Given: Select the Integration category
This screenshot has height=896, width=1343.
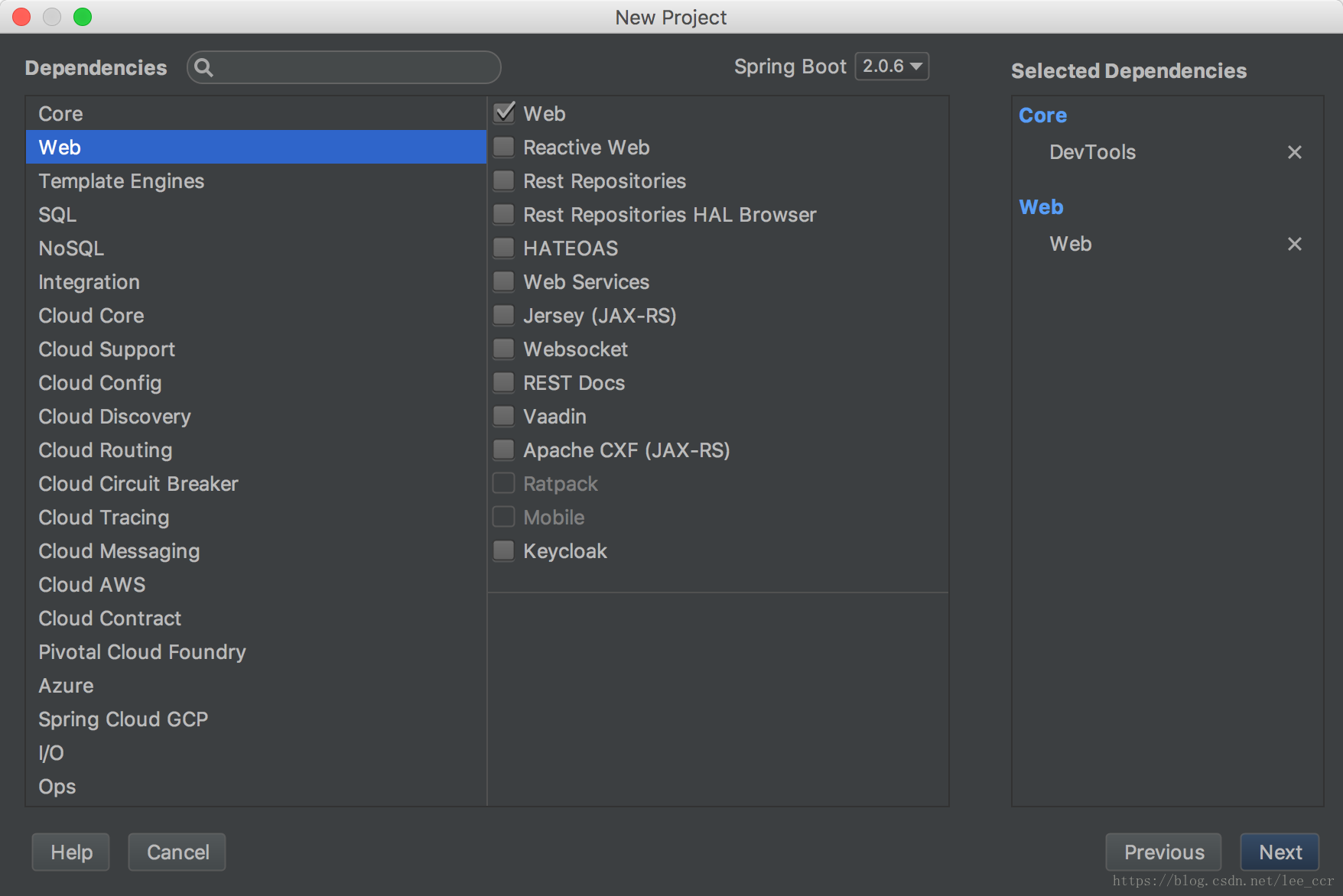Looking at the screenshot, I should tap(256, 281).
